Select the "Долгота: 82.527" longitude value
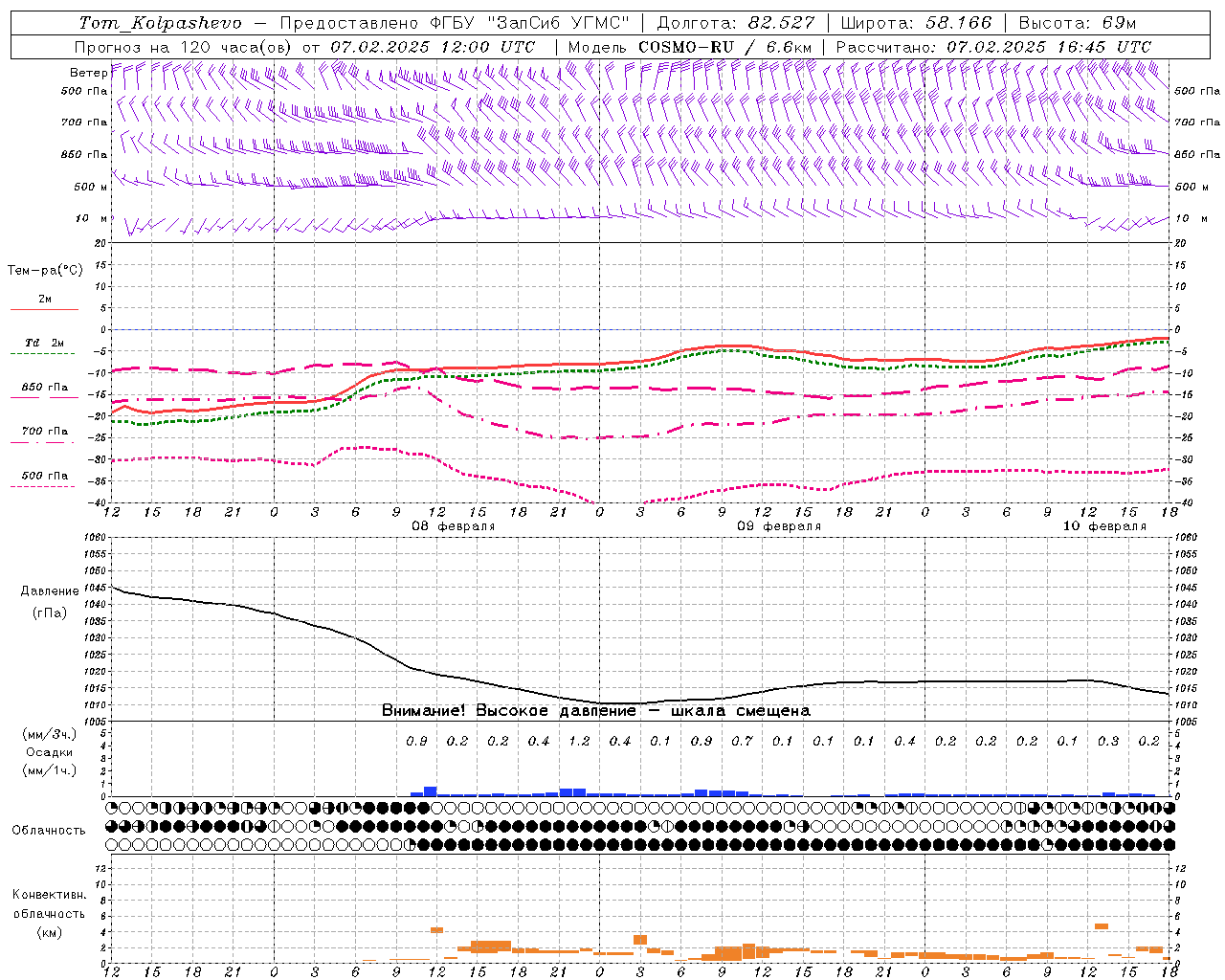The width and height of the screenshot is (1225, 980). click(736, 23)
